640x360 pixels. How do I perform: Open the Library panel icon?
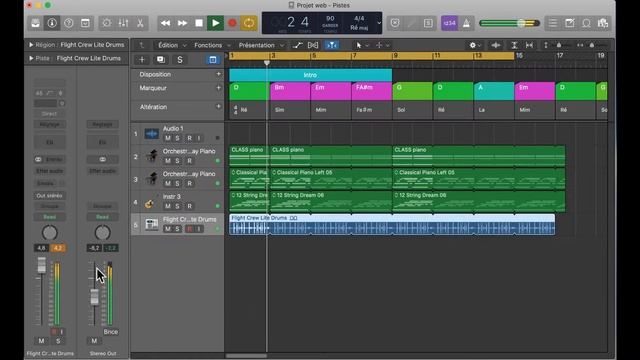tap(36, 23)
